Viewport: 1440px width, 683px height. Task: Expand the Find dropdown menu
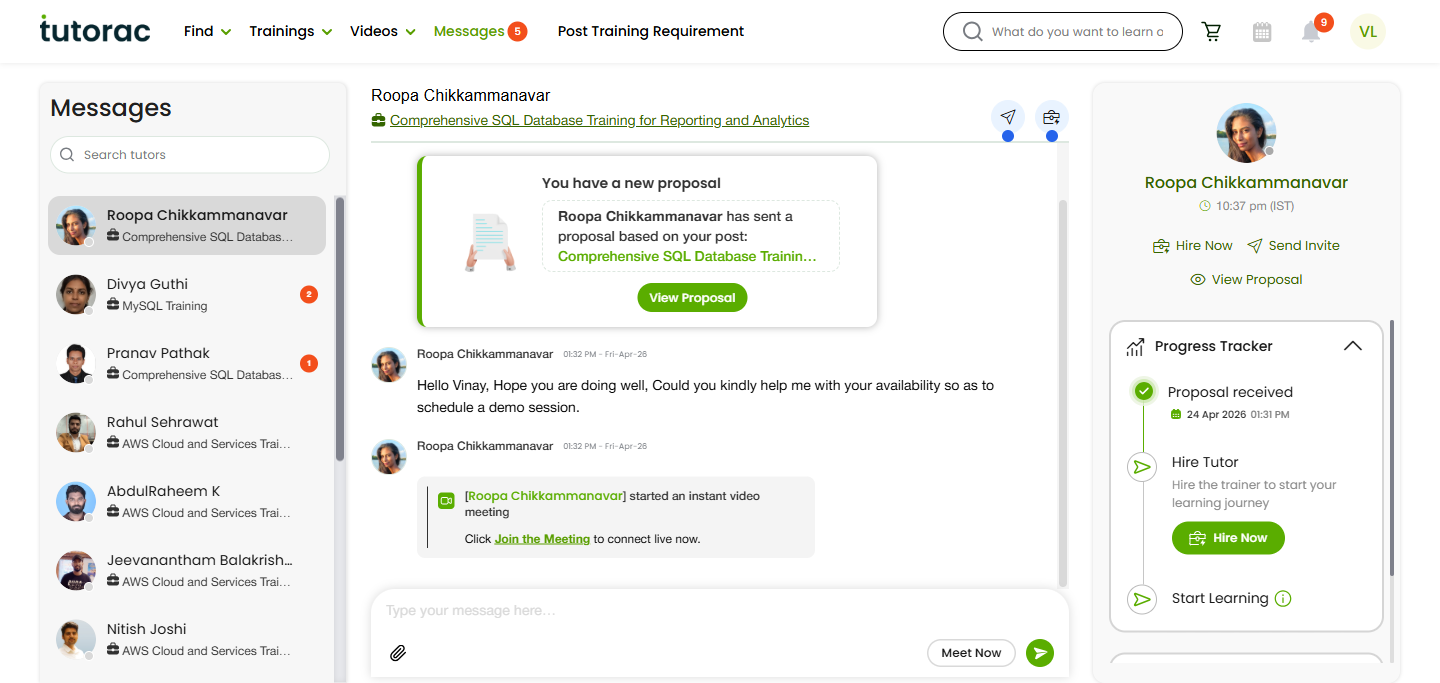pyautogui.click(x=207, y=31)
